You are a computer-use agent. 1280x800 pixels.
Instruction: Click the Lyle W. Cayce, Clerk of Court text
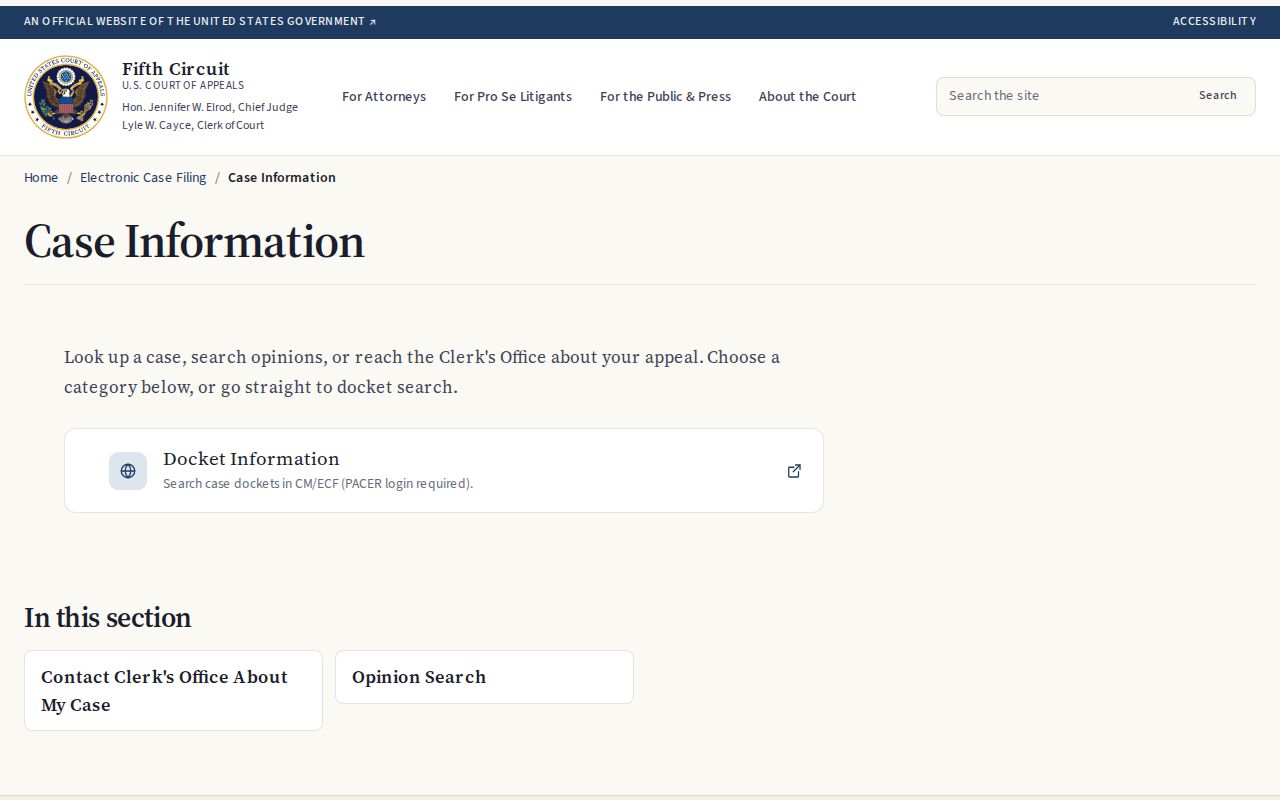(x=193, y=125)
